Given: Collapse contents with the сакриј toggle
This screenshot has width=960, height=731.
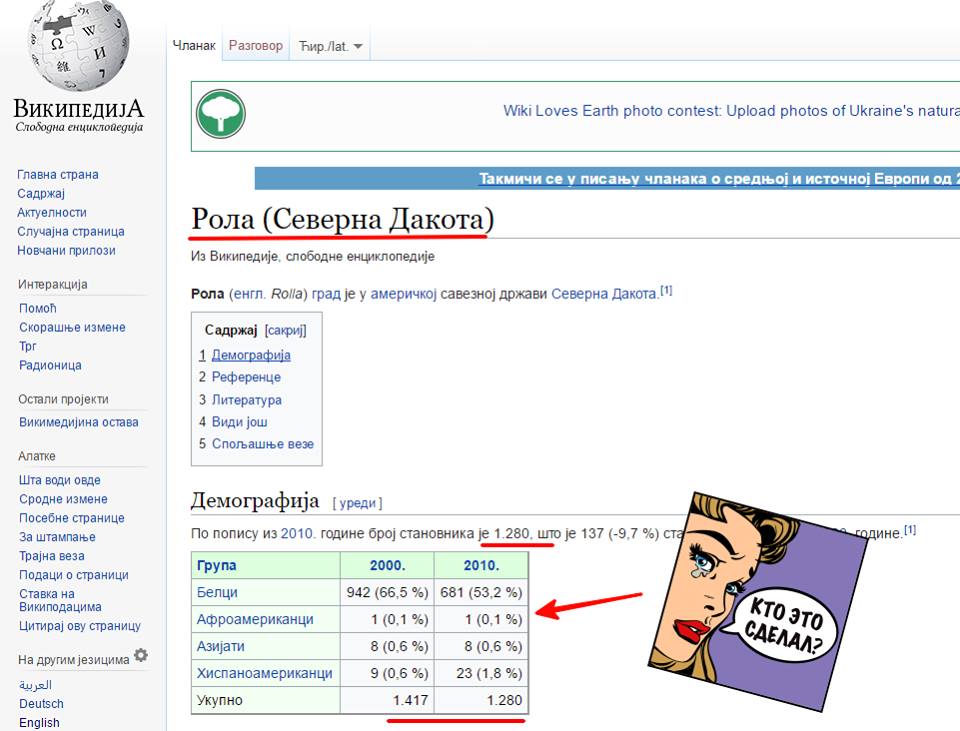Looking at the screenshot, I should pos(285,330).
